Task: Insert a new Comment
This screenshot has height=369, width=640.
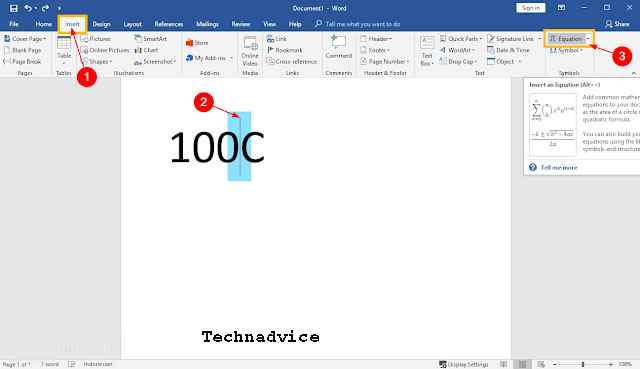Action: click(x=338, y=47)
